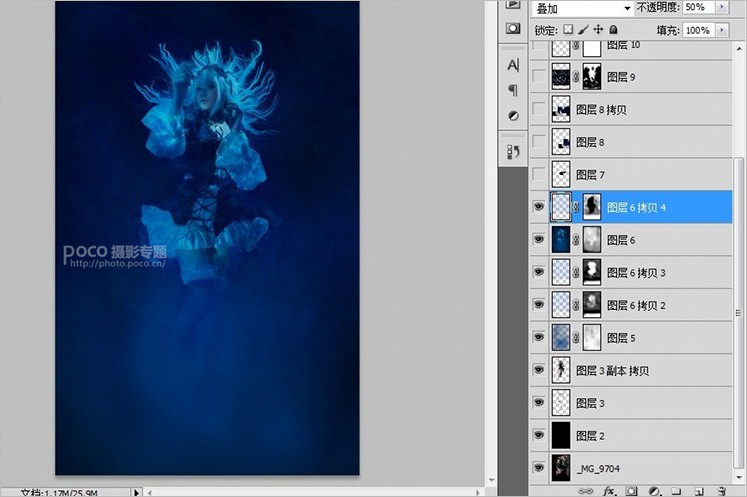Viewport: 747px width, 497px height.
Task: Lock transparent pixels checkbox icon
Action: (x=569, y=31)
